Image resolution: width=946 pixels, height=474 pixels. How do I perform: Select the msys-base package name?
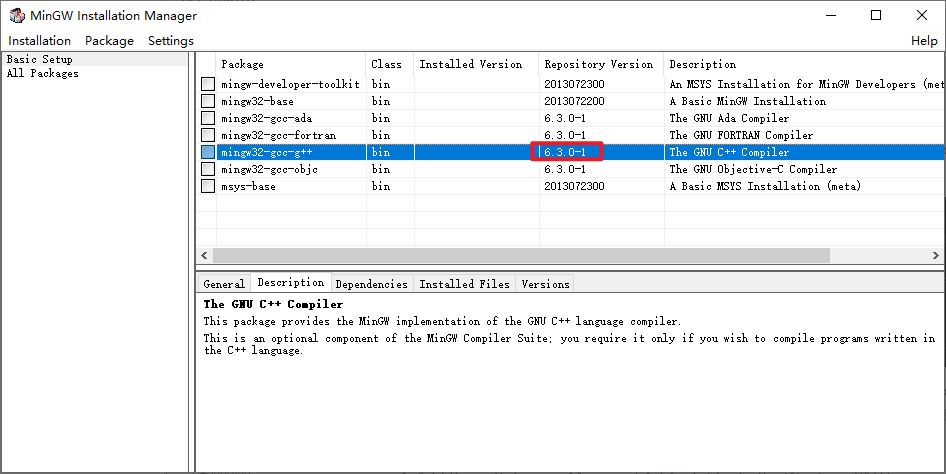(x=248, y=186)
